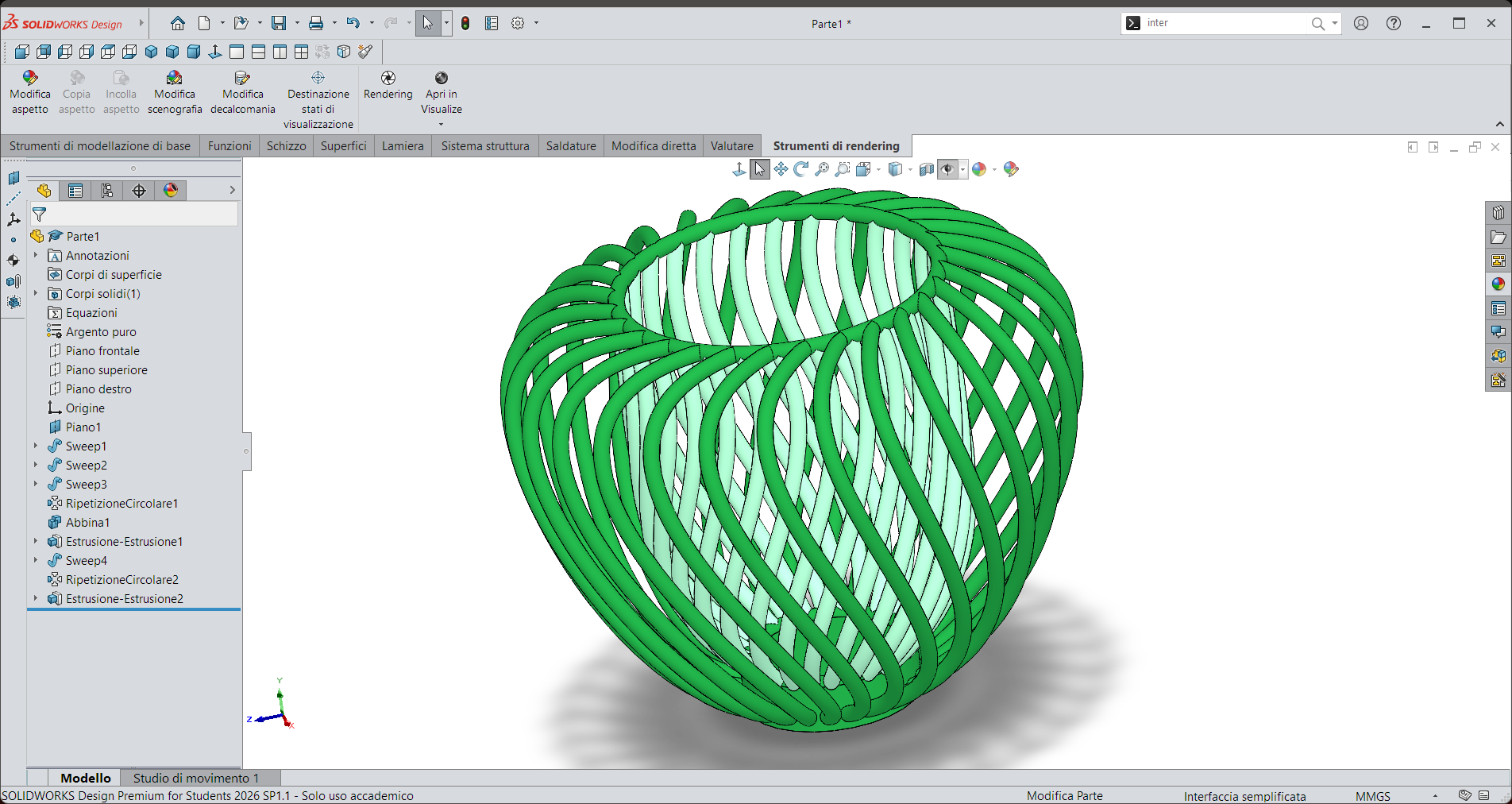Viewport: 1512px width, 804px height.
Task: Click the command search input field
Action: coord(1227,23)
